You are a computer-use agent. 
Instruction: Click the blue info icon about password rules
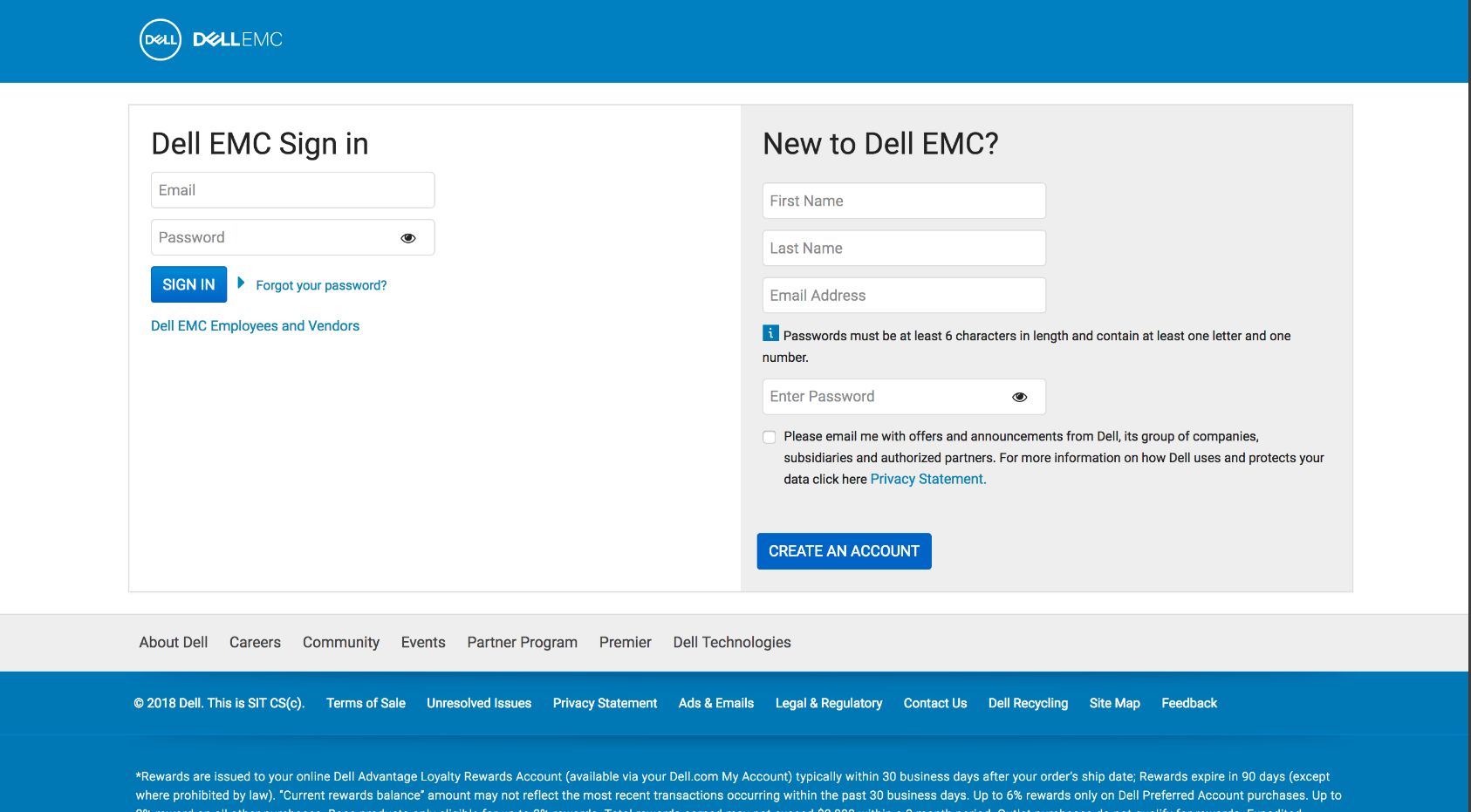770,332
